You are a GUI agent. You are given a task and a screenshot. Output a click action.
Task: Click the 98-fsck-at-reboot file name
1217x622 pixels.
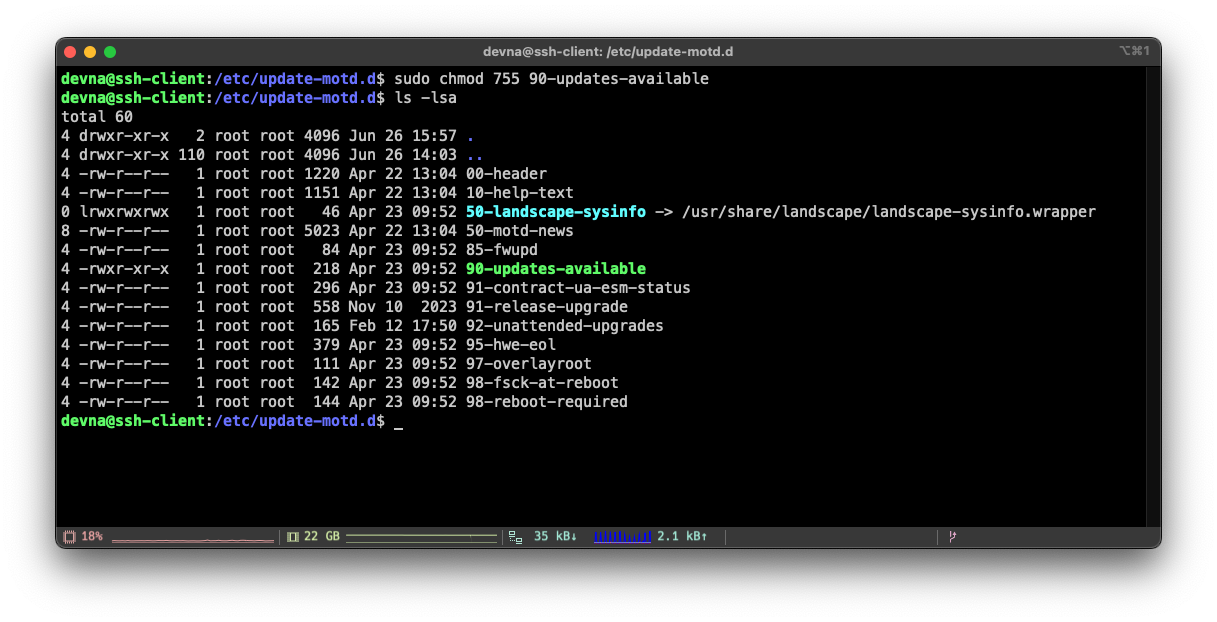(542, 383)
